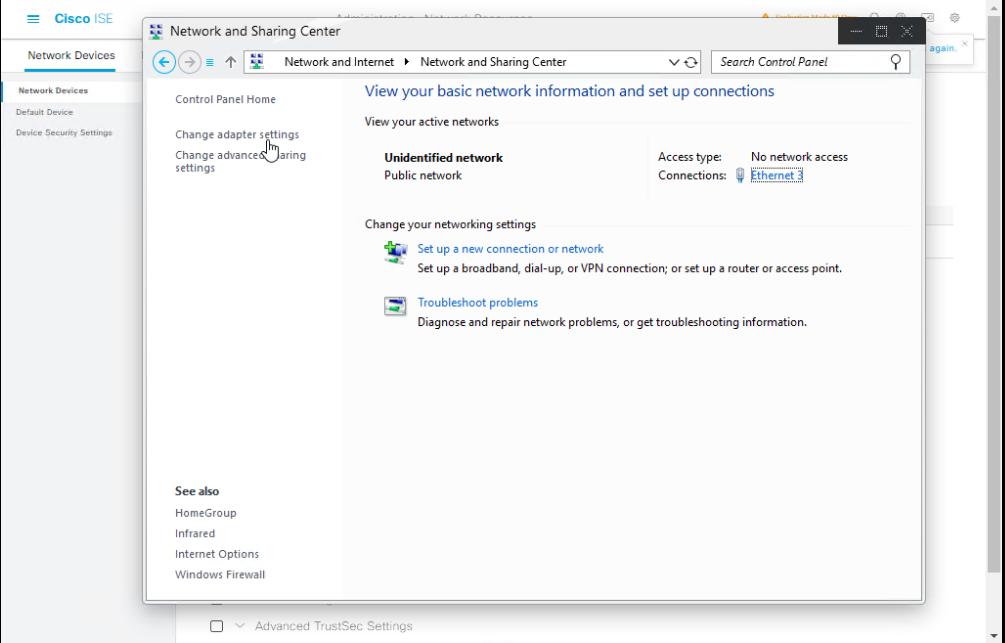Click the Ethernet 3 adapter icon
1005x643 pixels.
pyautogui.click(x=740, y=175)
